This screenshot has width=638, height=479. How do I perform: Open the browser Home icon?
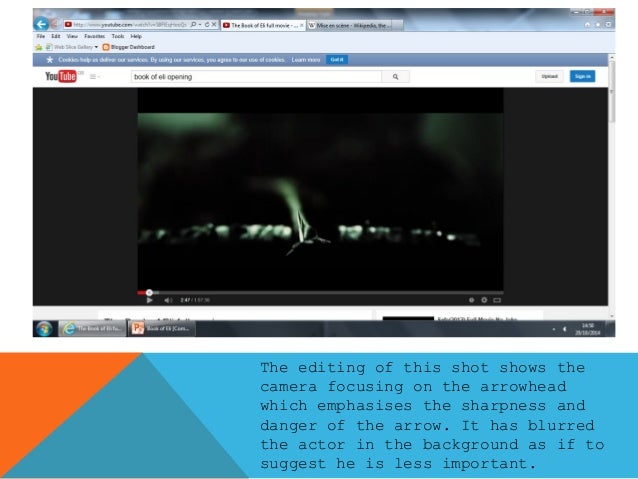[587, 25]
